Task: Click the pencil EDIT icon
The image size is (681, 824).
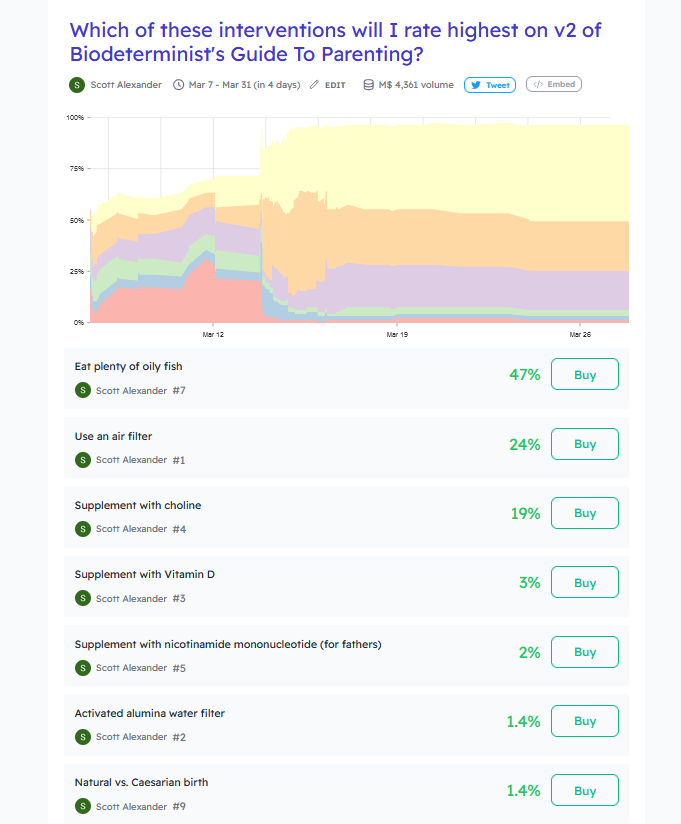Action: (314, 85)
